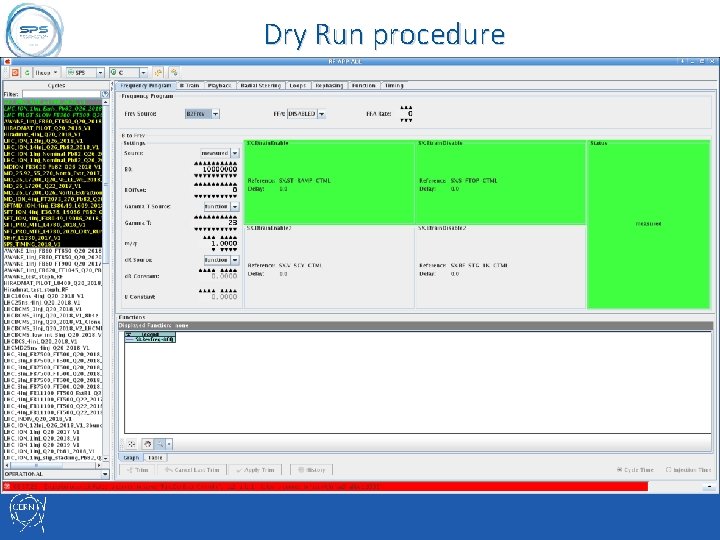The image size is (720, 540).
Task: Click the function legend box in graph
Action: [x=150, y=337]
